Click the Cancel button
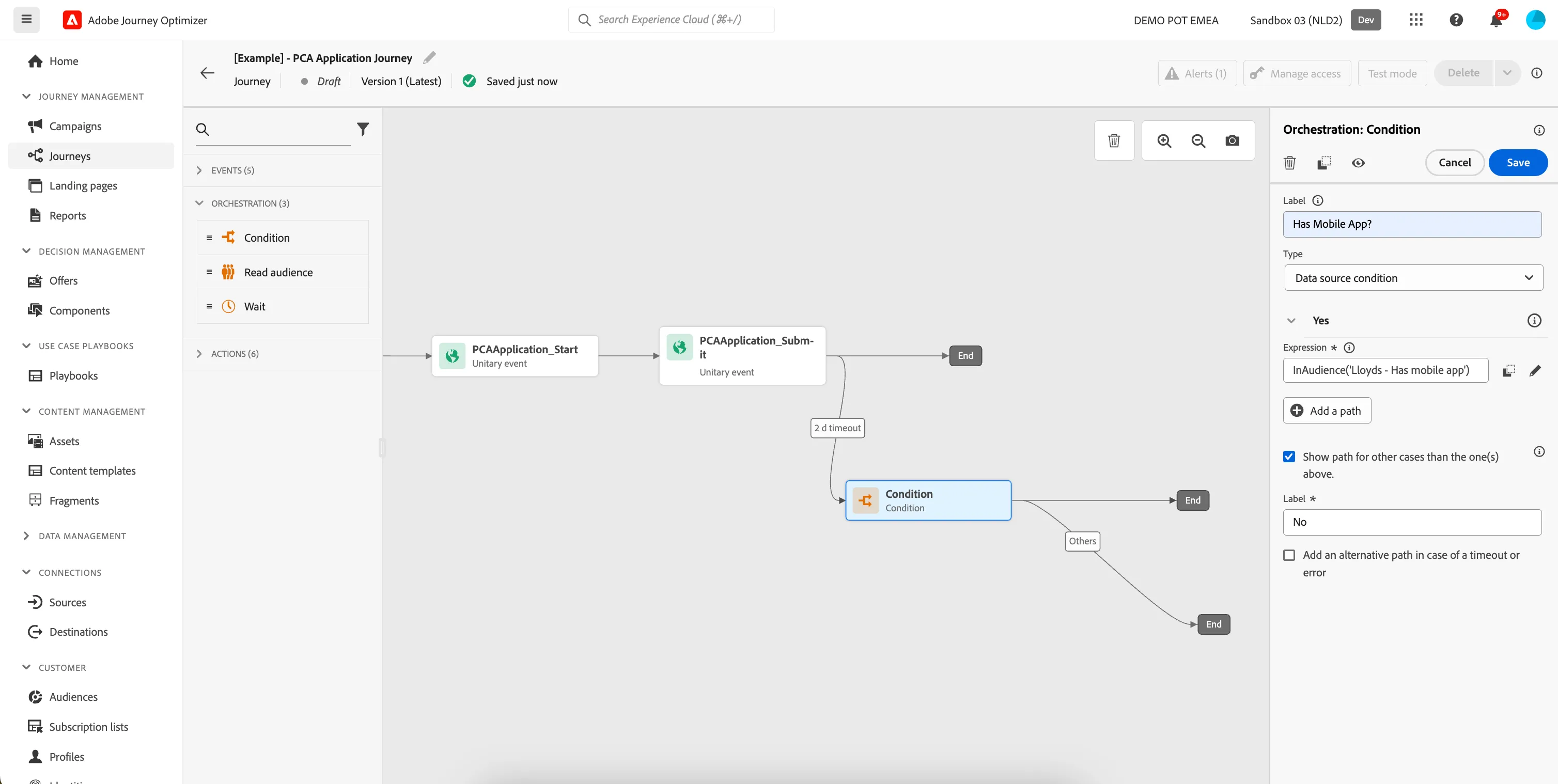Image resolution: width=1558 pixels, height=784 pixels. point(1455,163)
